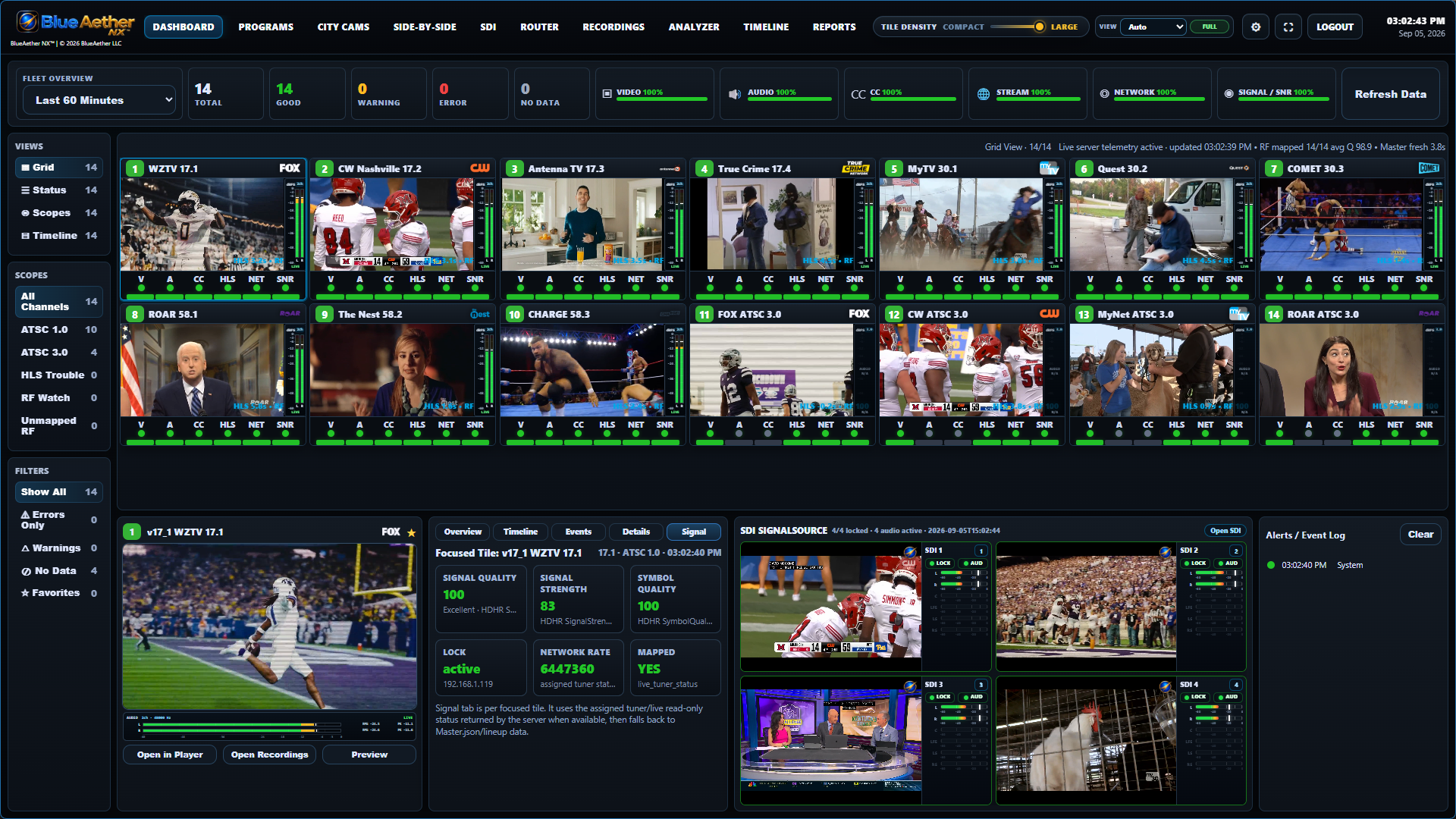
Task: Select the ATSC 3.0 scope
Action: click(59, 353)
